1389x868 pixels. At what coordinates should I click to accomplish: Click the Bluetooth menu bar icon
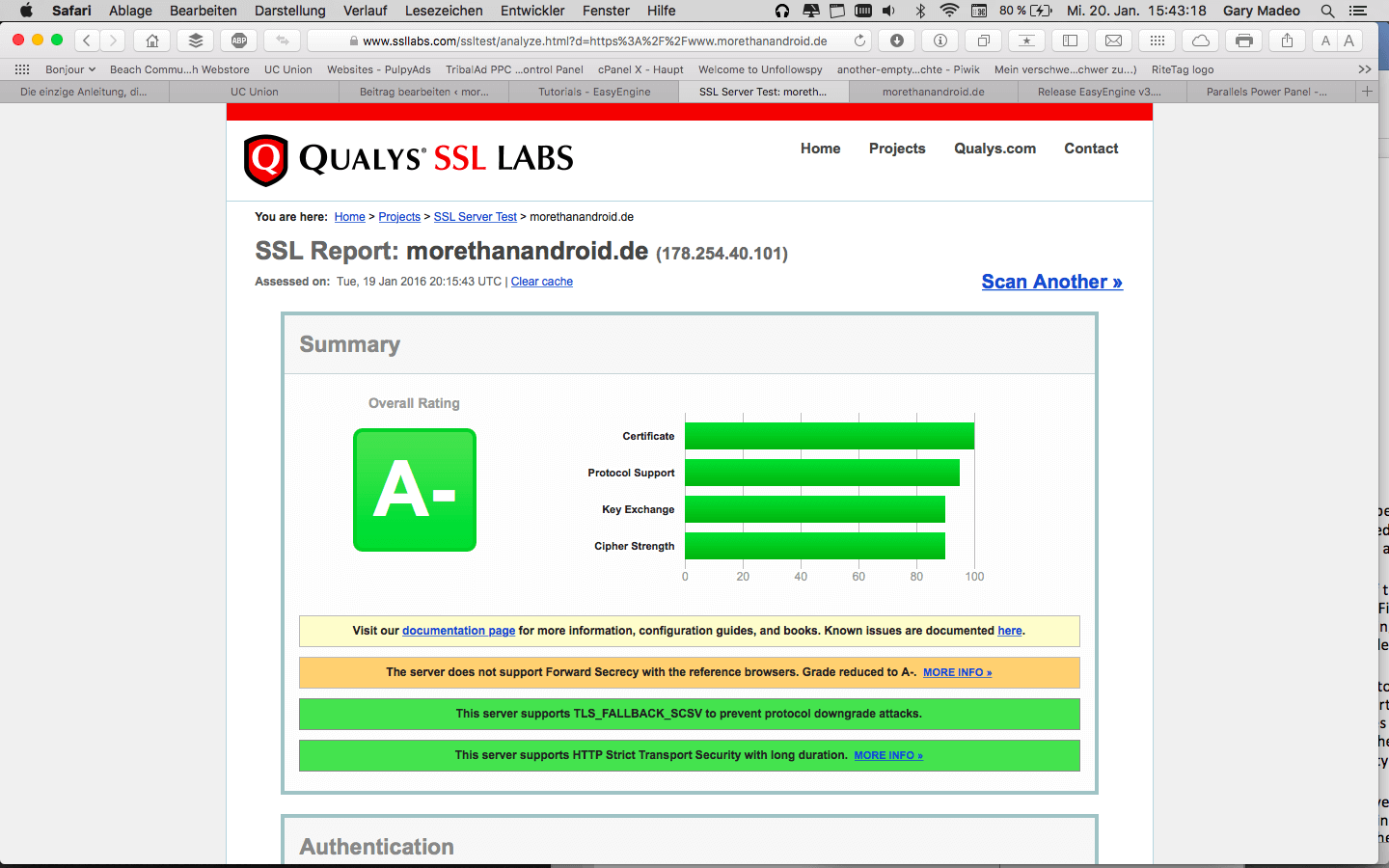[x=920, y=11]
